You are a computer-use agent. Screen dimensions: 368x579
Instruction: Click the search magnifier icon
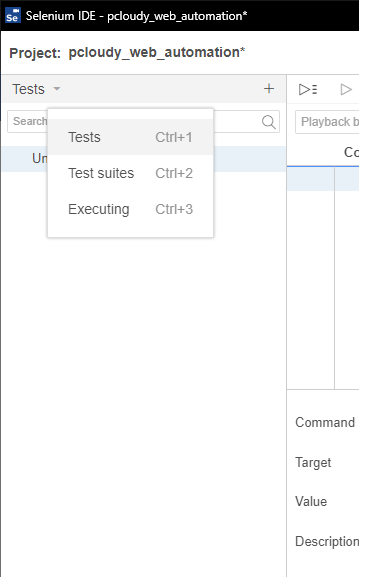tap(269, 121)
